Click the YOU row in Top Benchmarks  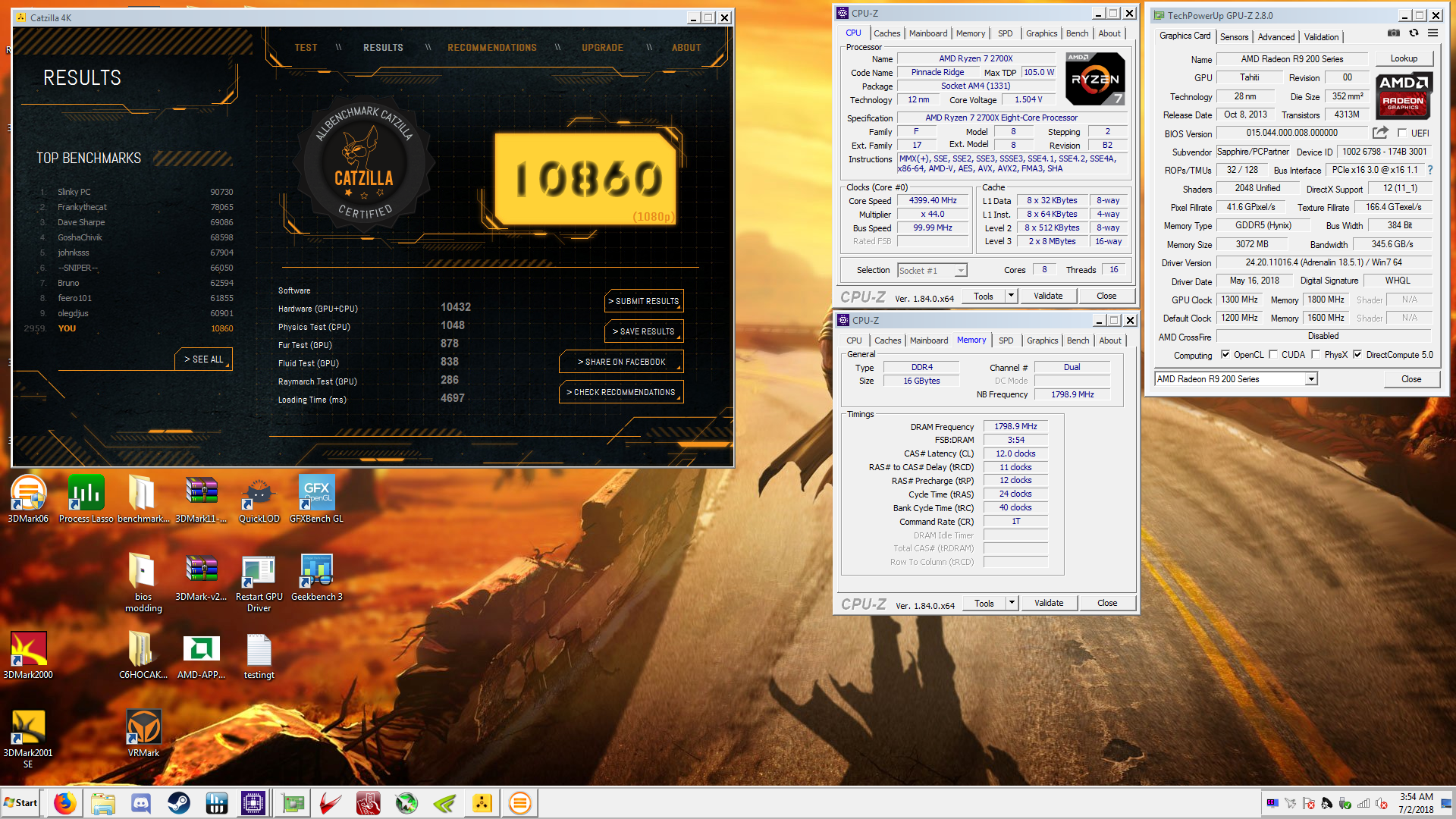click(x=129, y=328)
